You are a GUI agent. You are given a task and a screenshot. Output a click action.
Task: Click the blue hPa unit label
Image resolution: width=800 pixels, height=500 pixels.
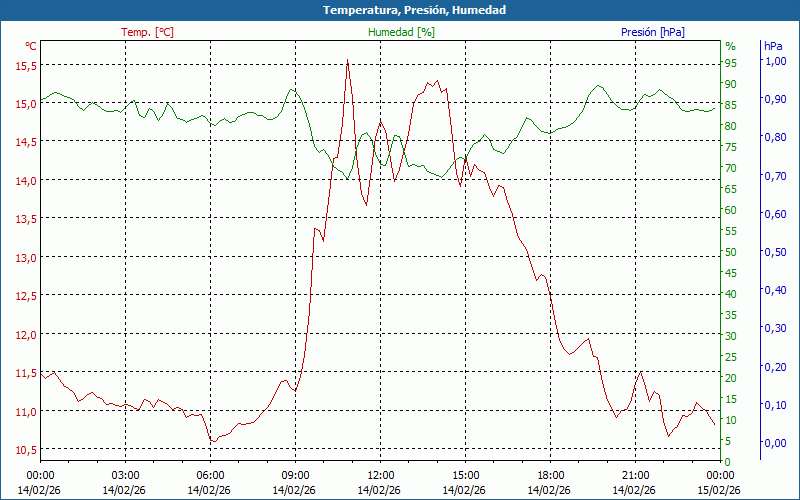[x=773, y=46]
